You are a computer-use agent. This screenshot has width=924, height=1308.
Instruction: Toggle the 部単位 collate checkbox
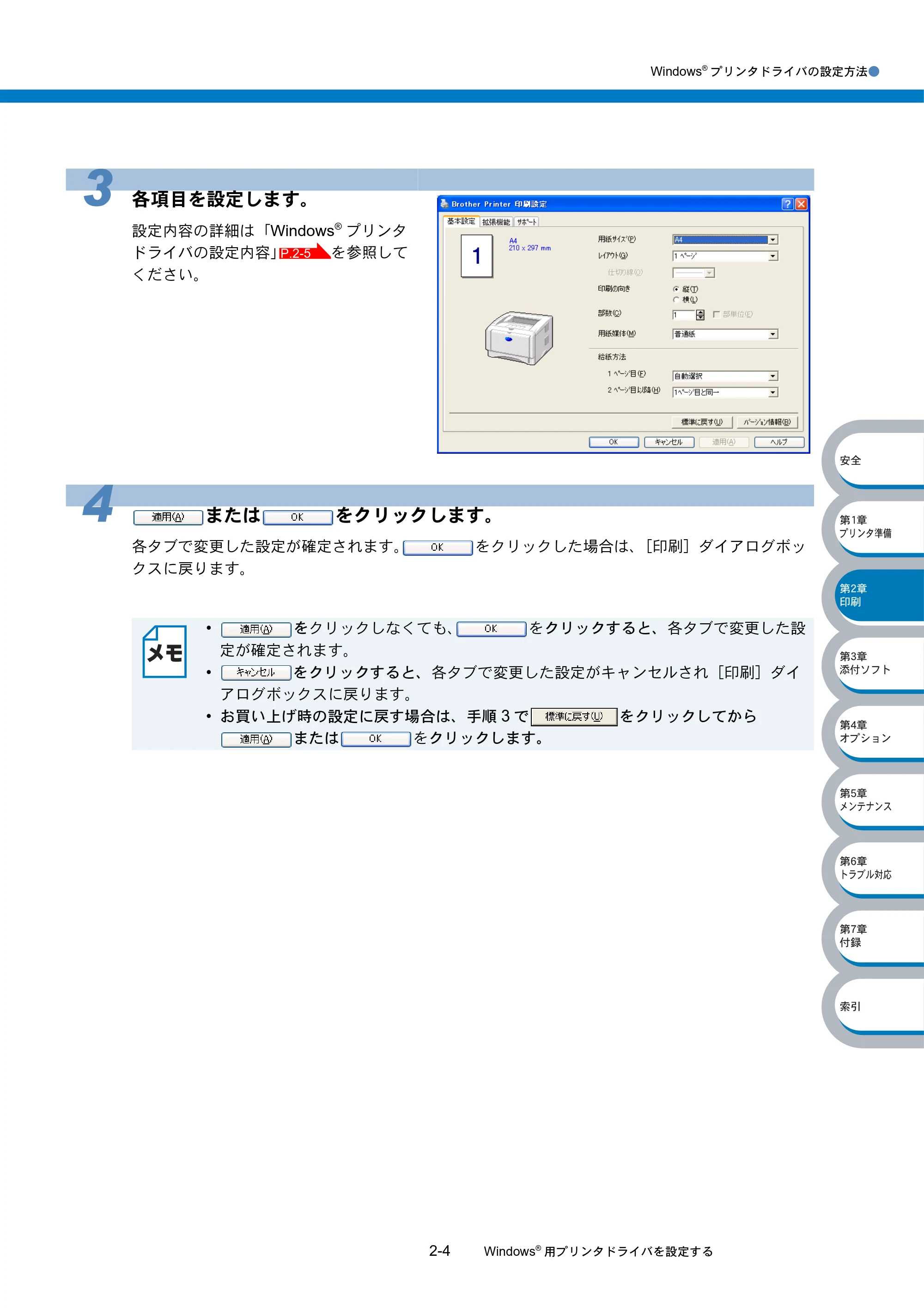point(717,314)
